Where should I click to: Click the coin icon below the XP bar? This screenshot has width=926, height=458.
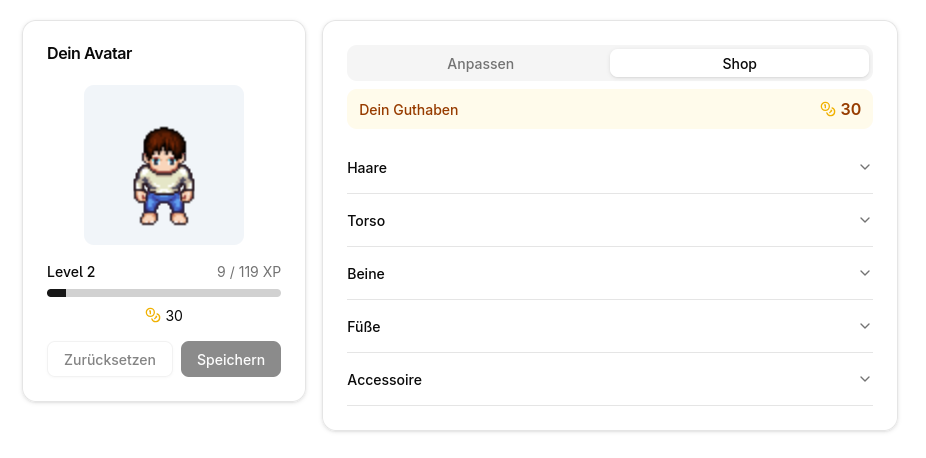point(153,315)
